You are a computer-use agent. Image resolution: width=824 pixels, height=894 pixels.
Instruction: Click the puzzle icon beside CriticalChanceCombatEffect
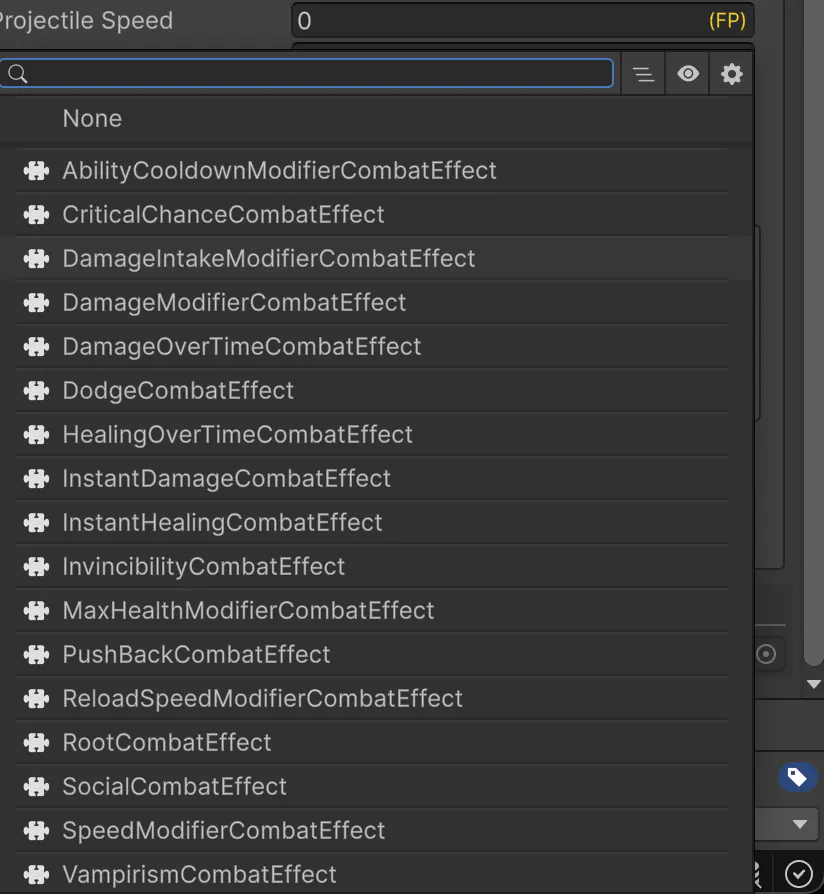click(x=36, y=214)
